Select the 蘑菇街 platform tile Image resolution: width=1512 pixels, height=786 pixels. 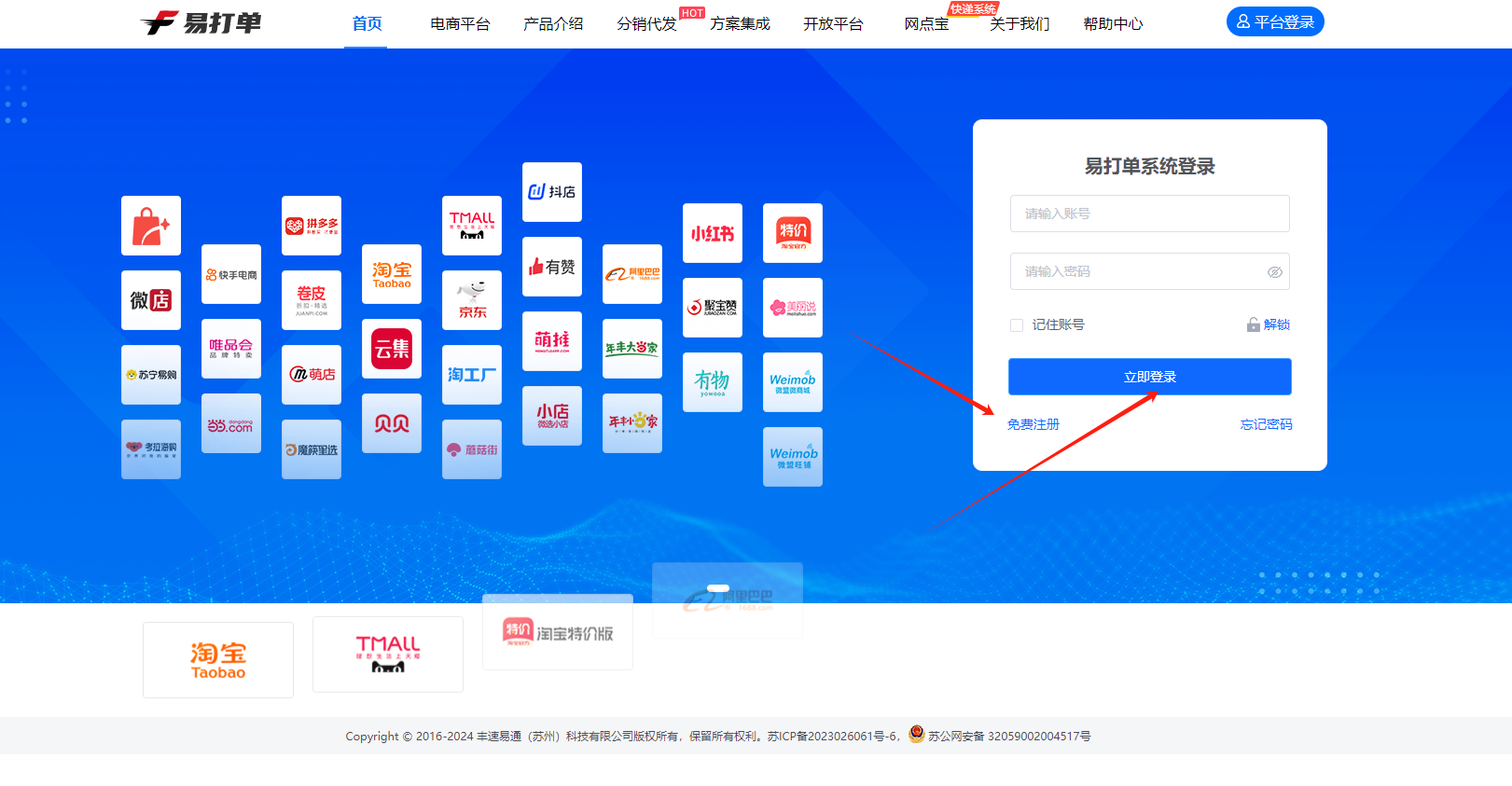472,449
